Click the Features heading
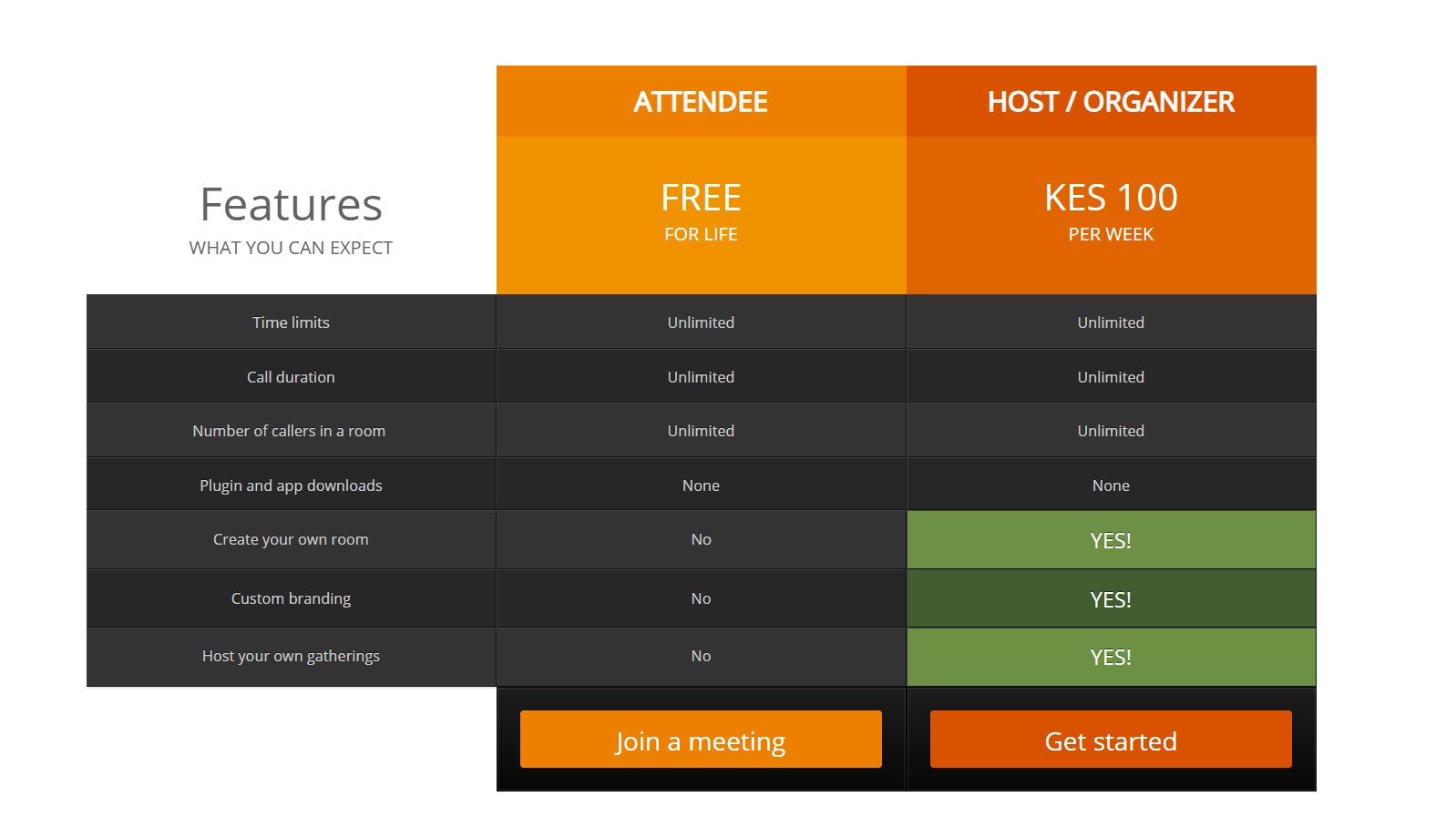The width and height of the screenshot is (1456, 817). click(x=291, y=205)
